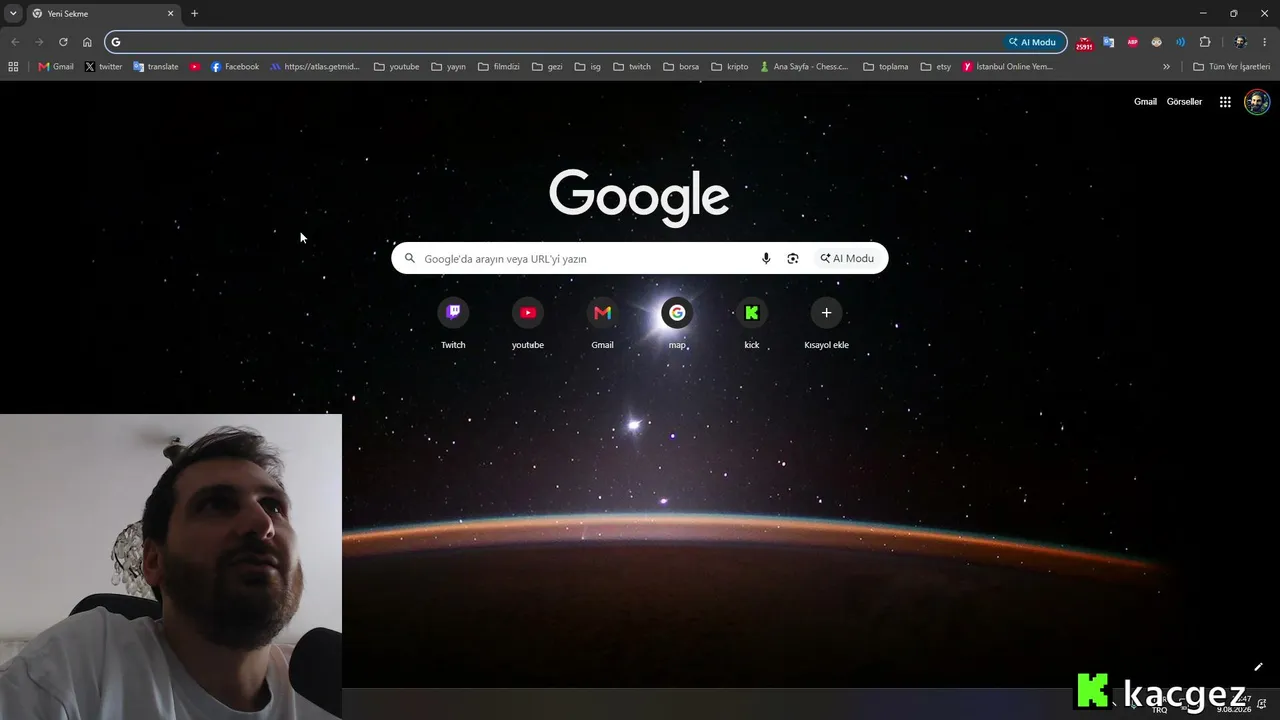Open the Chrome profile avatar in toolbar

coord(1240,42)
